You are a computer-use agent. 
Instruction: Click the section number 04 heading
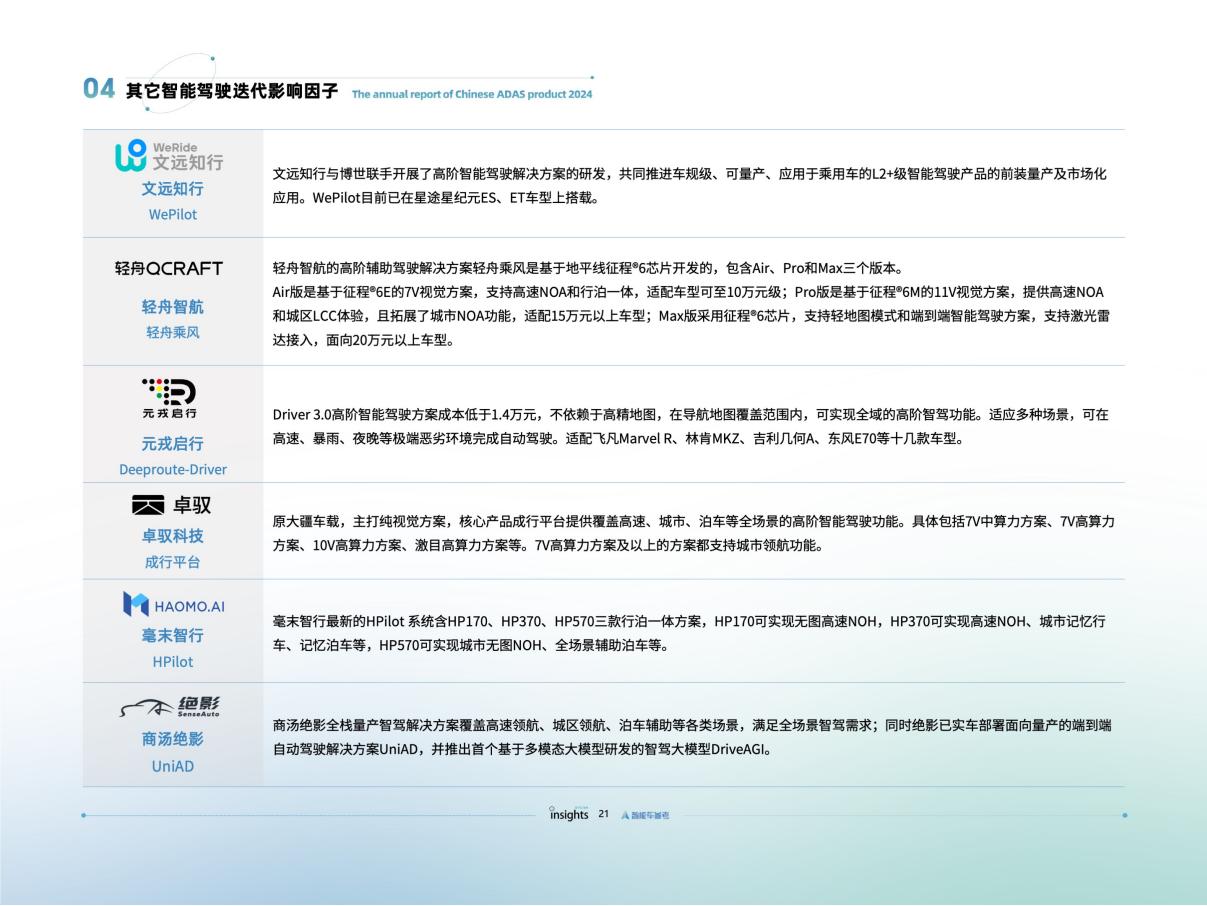(100, 89)
